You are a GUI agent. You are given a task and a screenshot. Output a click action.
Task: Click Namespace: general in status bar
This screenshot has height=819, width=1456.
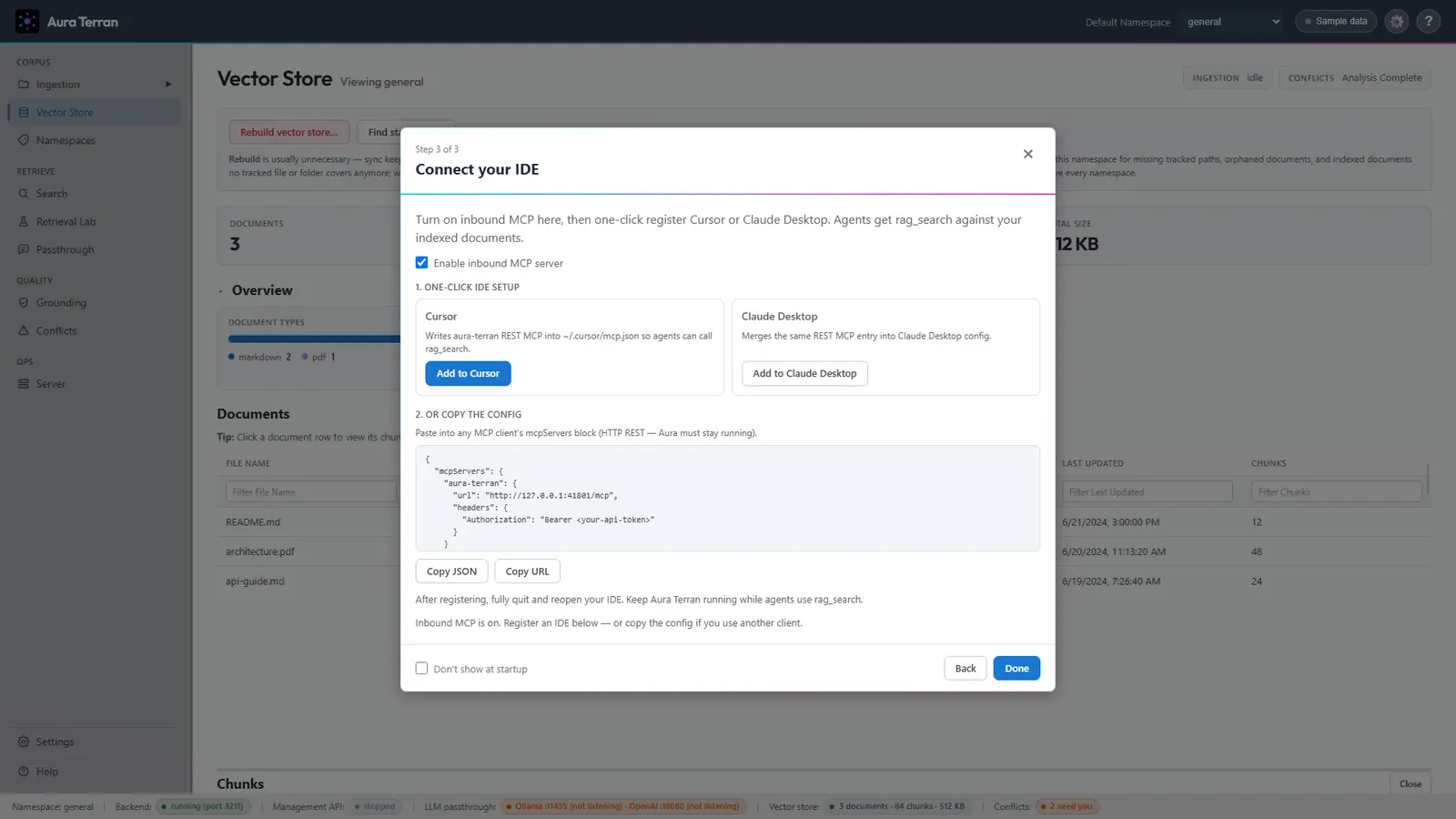pos(53,807)
